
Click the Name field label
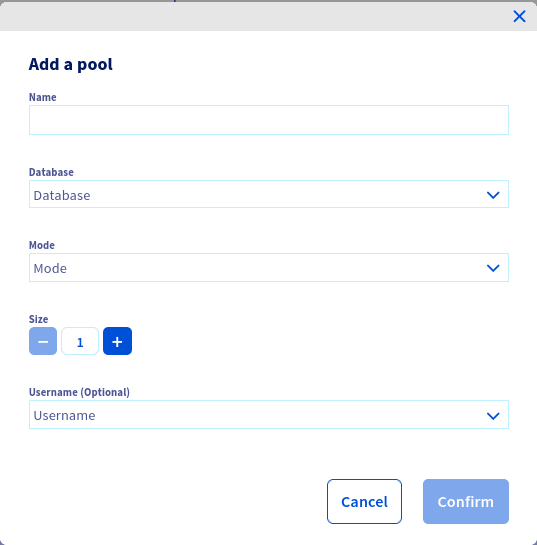click(42, 97)
